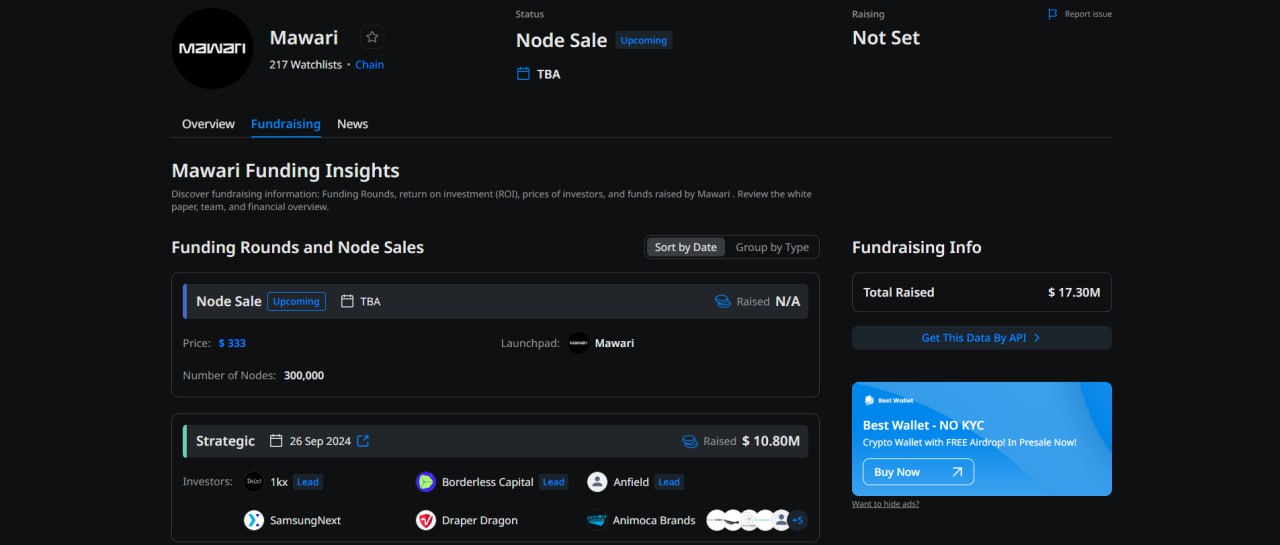Expand the +5 more investors badge
The image size is (1280, 545).
(797, 520)
